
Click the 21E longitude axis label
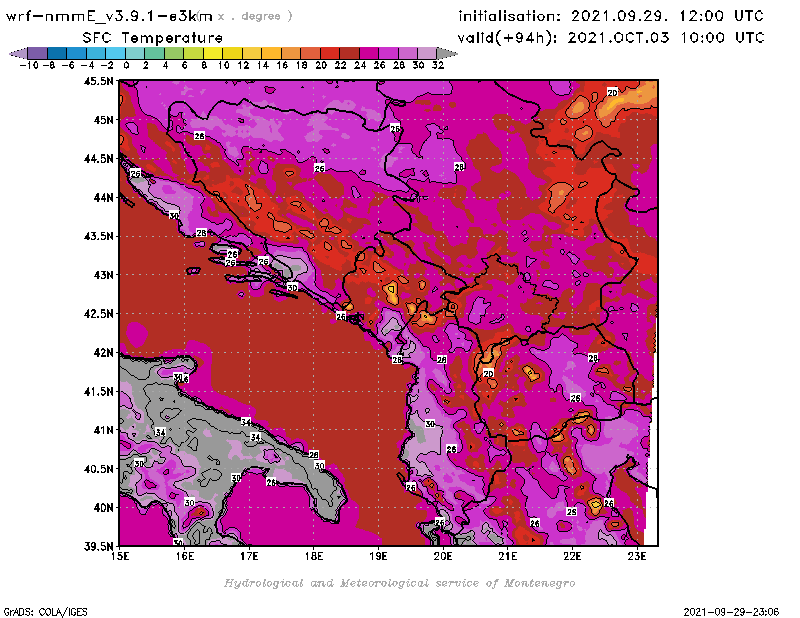[x=508, y=556]
